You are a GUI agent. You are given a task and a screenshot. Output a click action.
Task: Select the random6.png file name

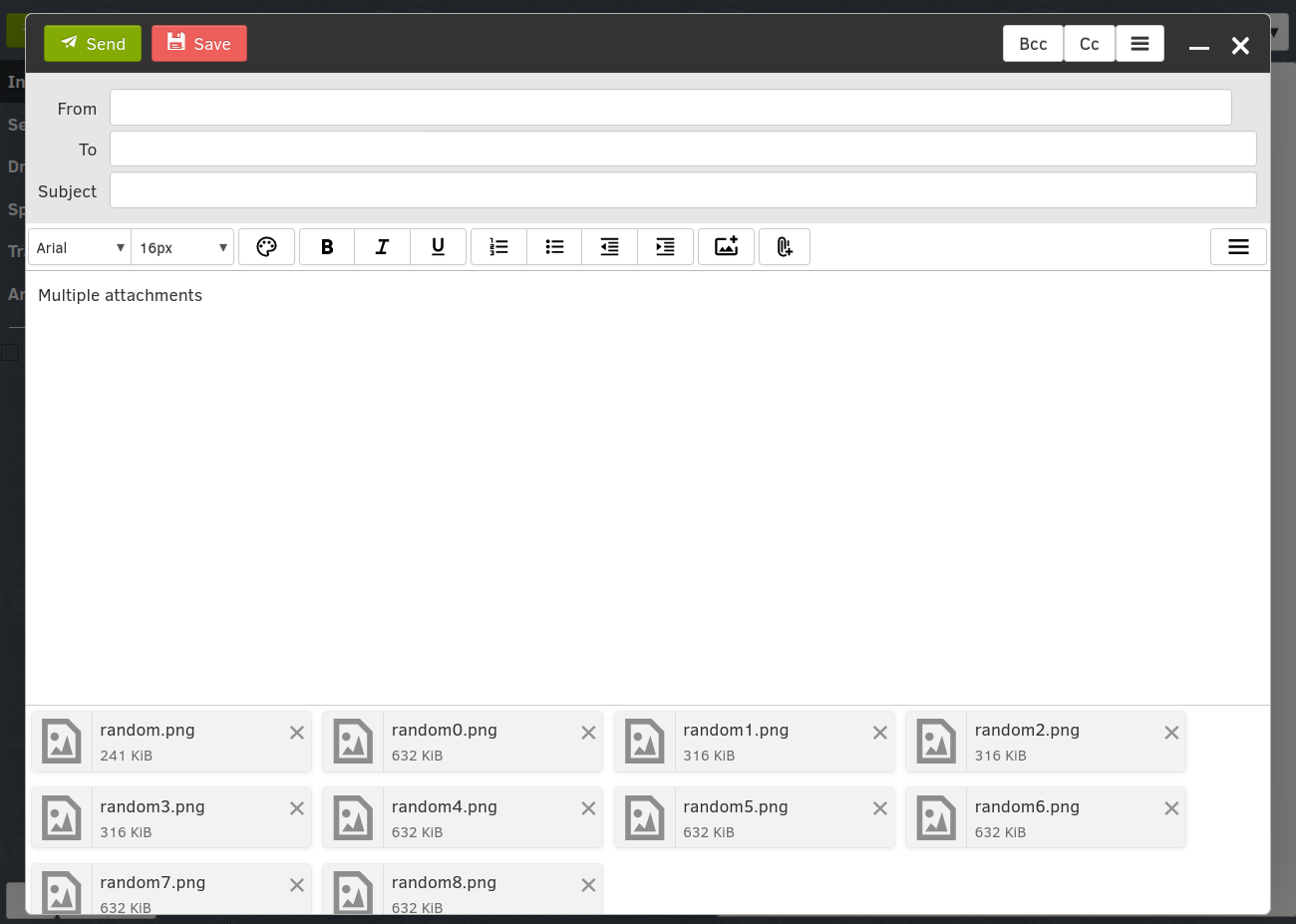[x=1027, y=806]
